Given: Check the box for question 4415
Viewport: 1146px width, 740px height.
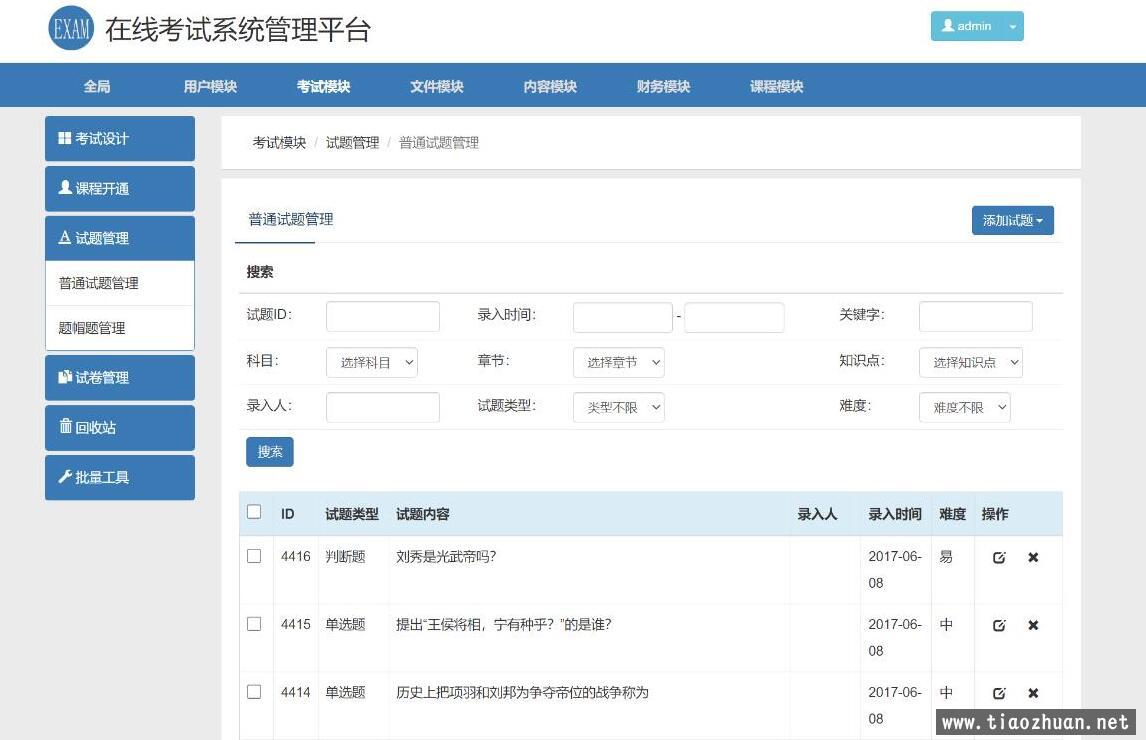Looking at the screenshot, I should 254,624.
